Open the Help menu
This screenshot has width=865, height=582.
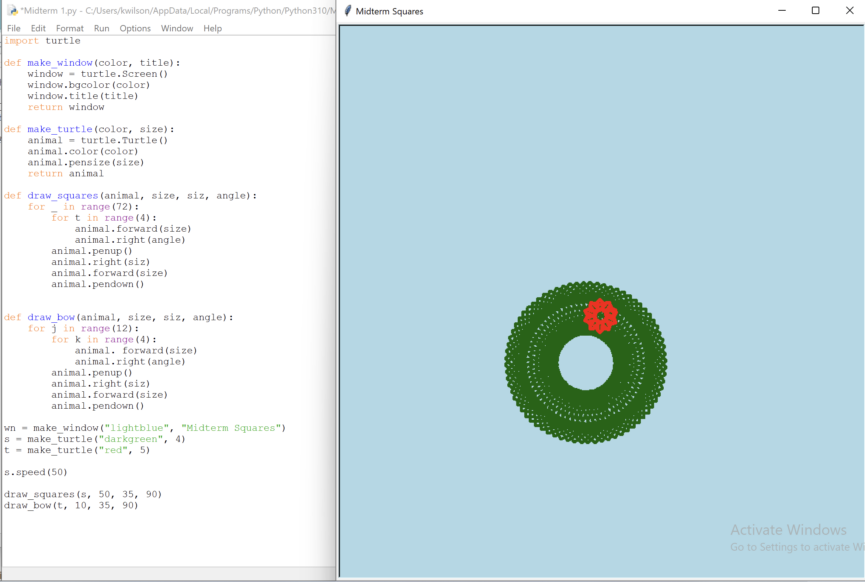[212, 28]
